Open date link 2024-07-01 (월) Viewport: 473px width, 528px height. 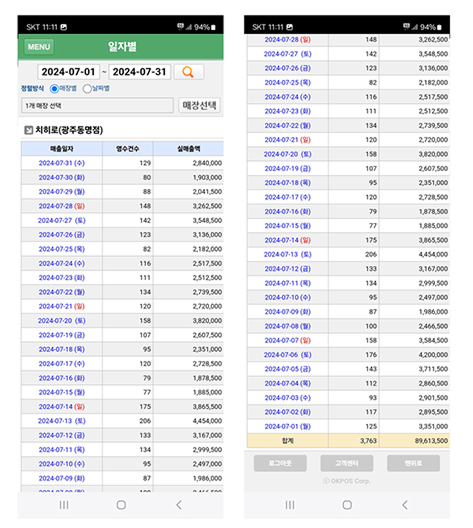click(288, 426)
